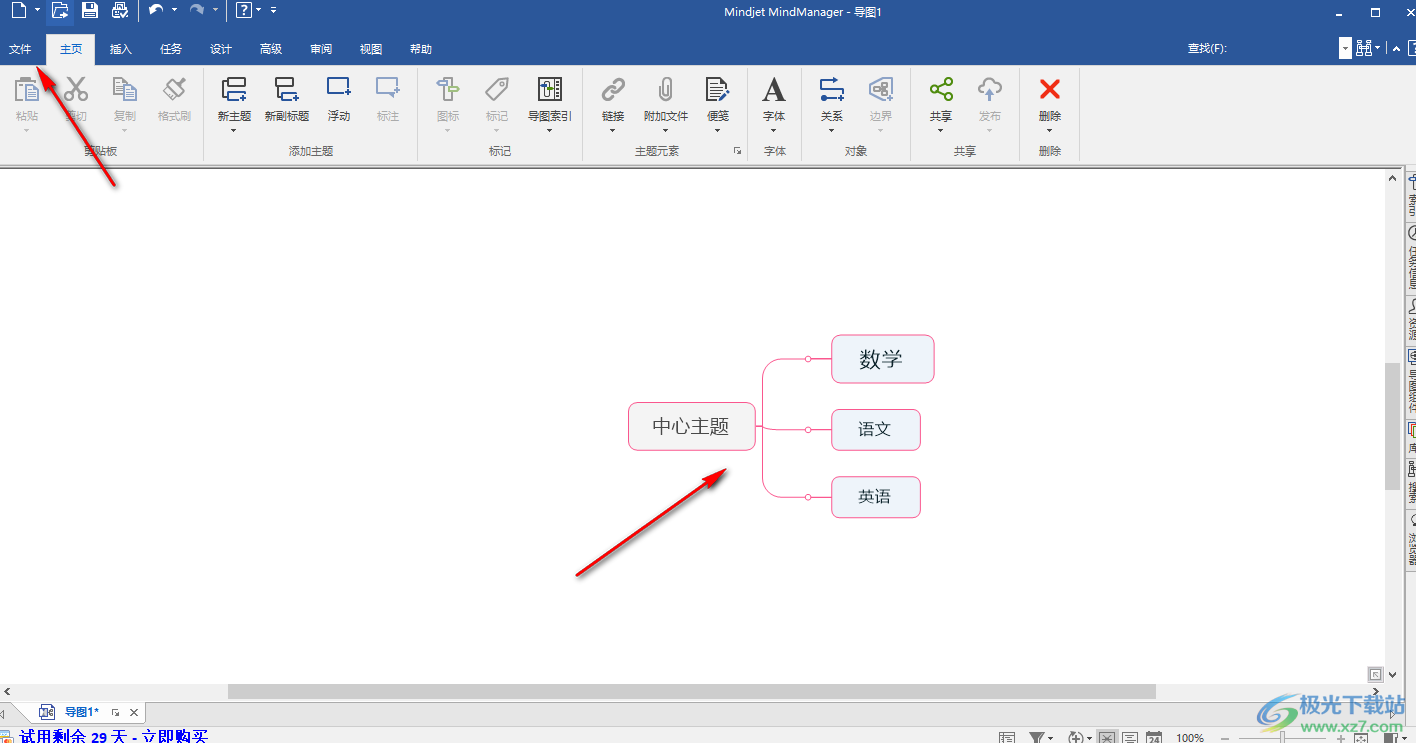The width and height of the screenshot is (1416, 743).
Task: Click the Open file folder icon
Action: [60, 11]
